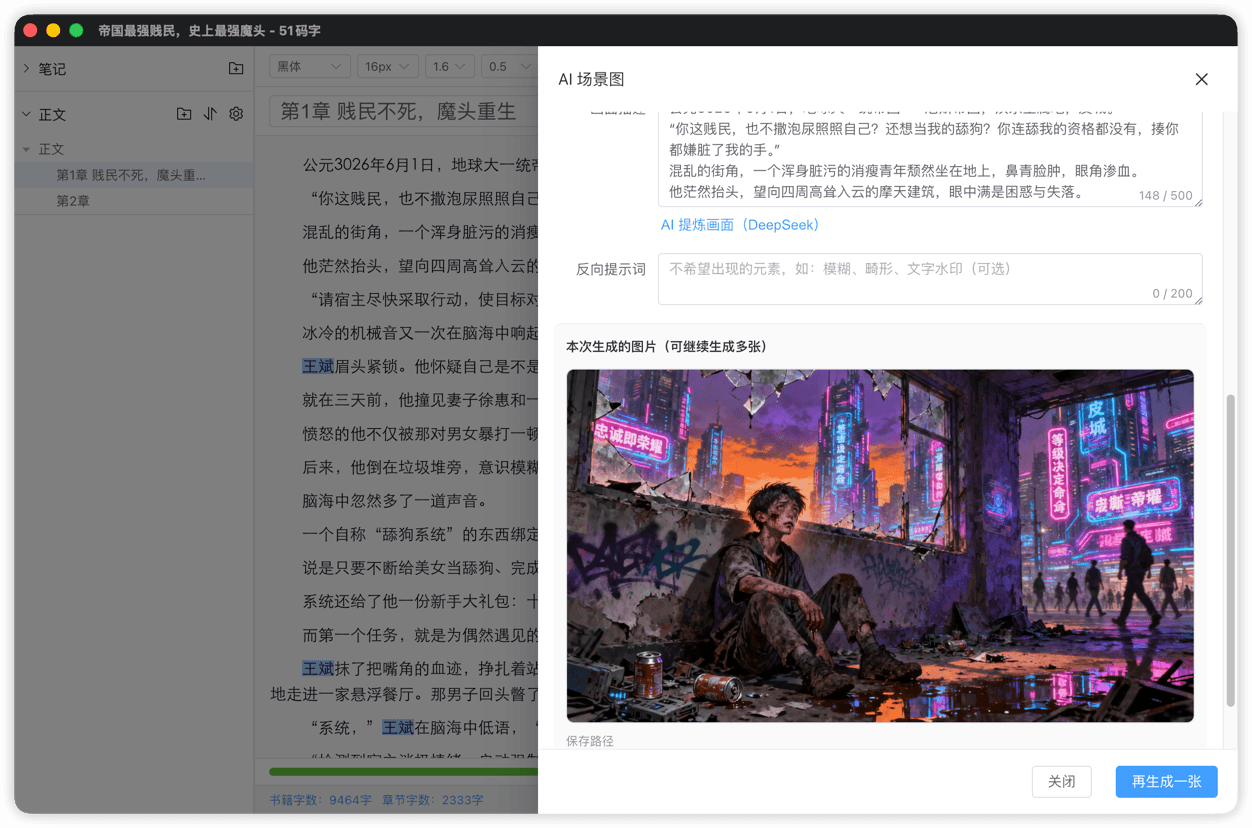Open the 1.6 line spacing dropdown
This screenshot has height=828, width=1252.
click(449, 66)
